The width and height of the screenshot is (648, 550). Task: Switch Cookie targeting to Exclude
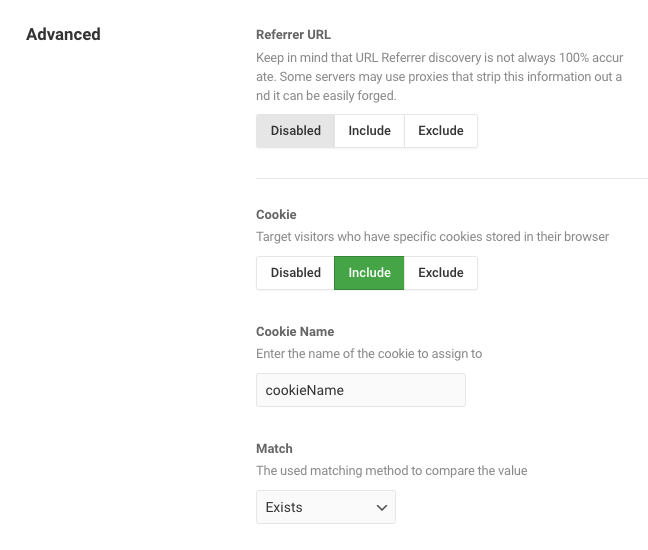point(441,273)
